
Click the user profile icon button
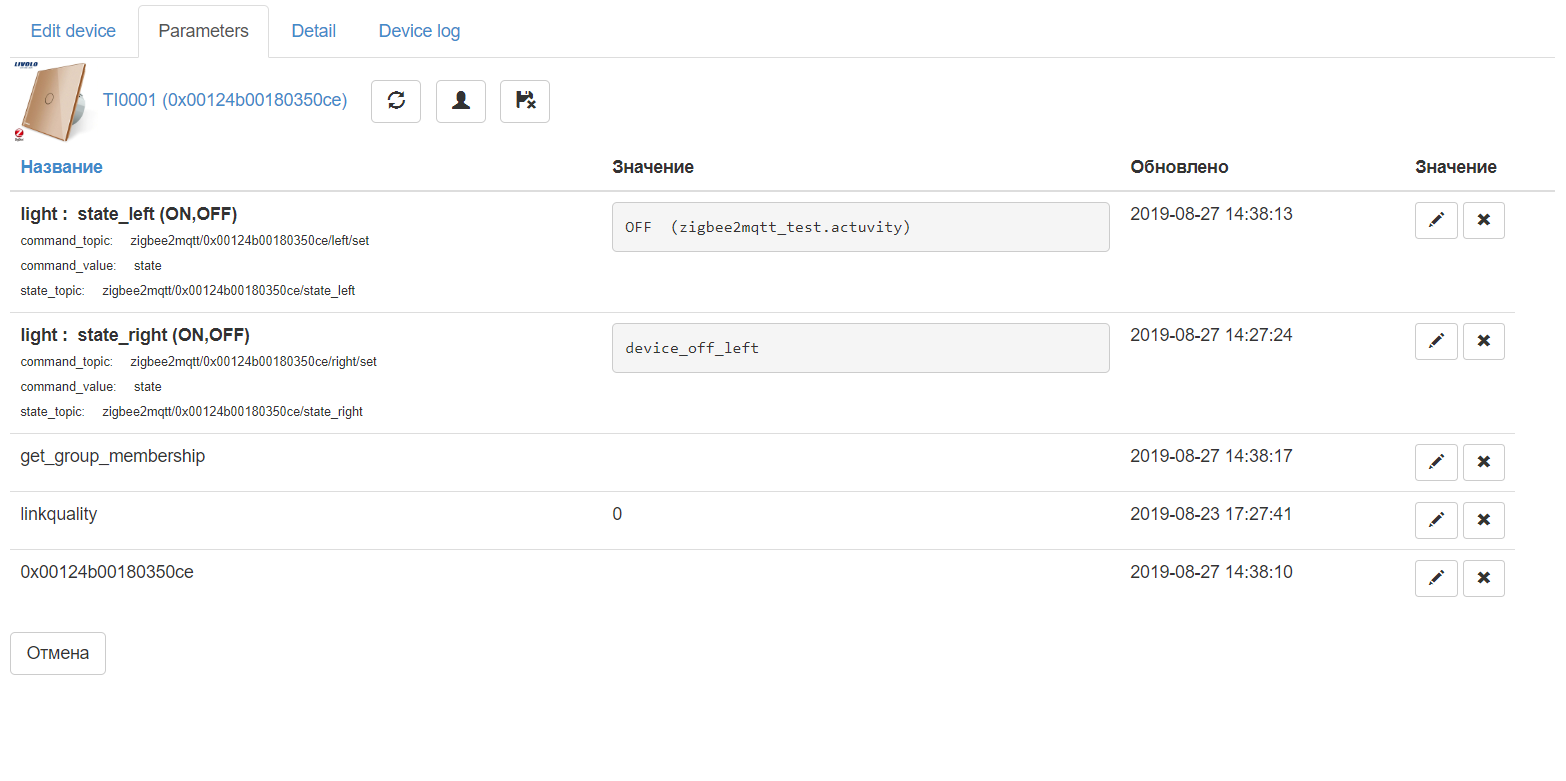click(461, 101)
